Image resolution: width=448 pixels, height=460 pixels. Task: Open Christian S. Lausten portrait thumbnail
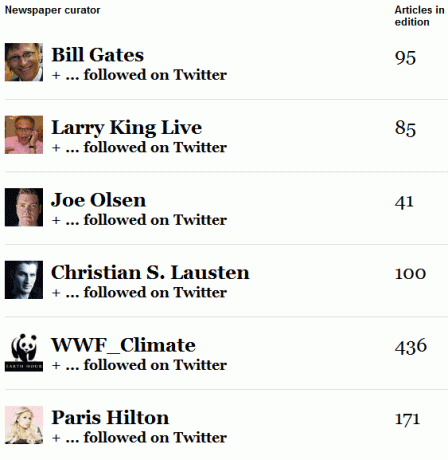tap(24, 280)
